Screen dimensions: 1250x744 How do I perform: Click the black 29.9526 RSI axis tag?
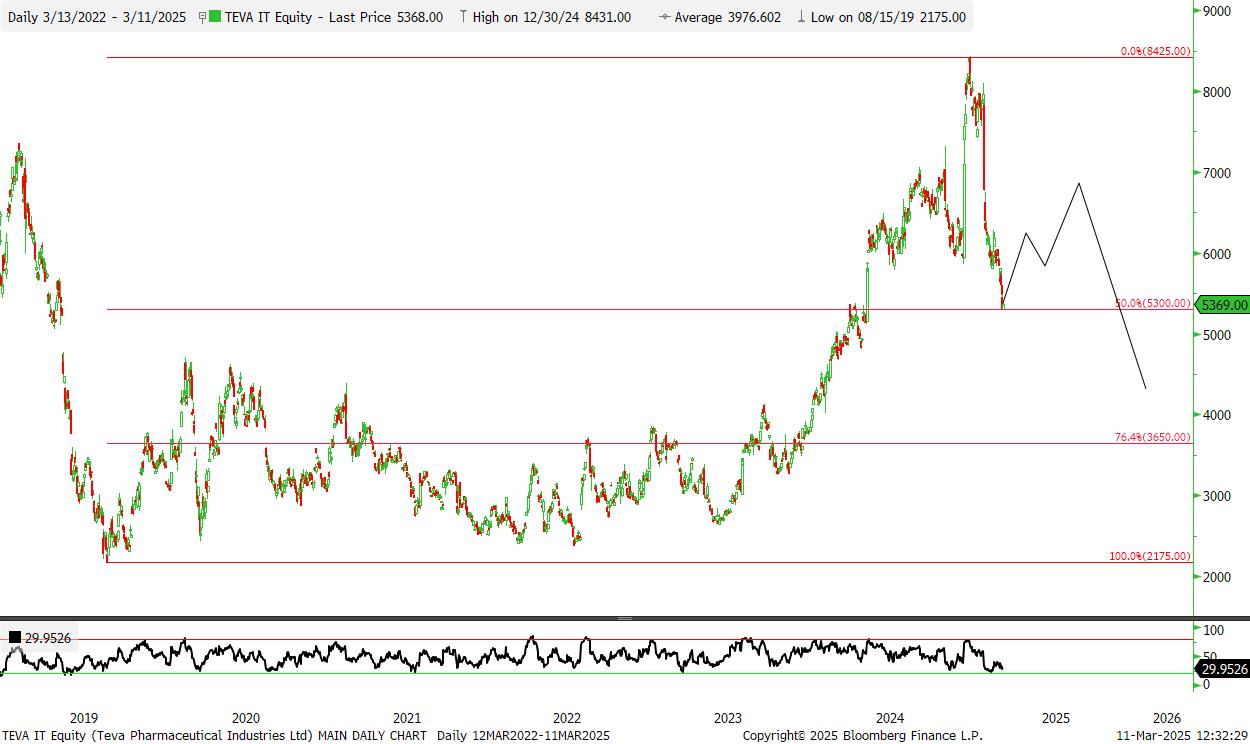point(1223,669)
